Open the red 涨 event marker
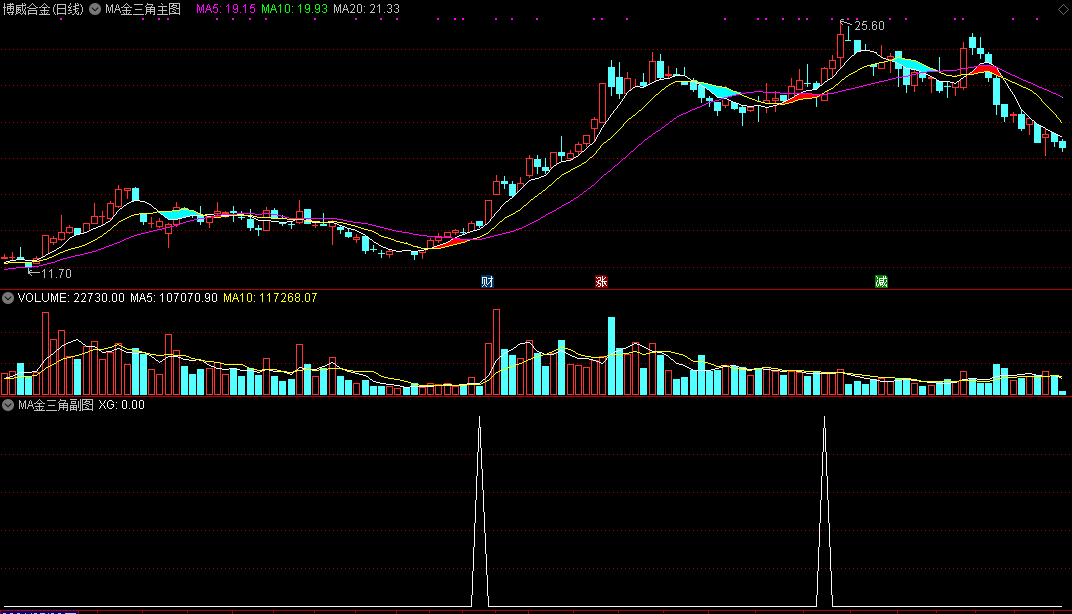Viewport: 1072px width, 614px height. pos(601,282)
